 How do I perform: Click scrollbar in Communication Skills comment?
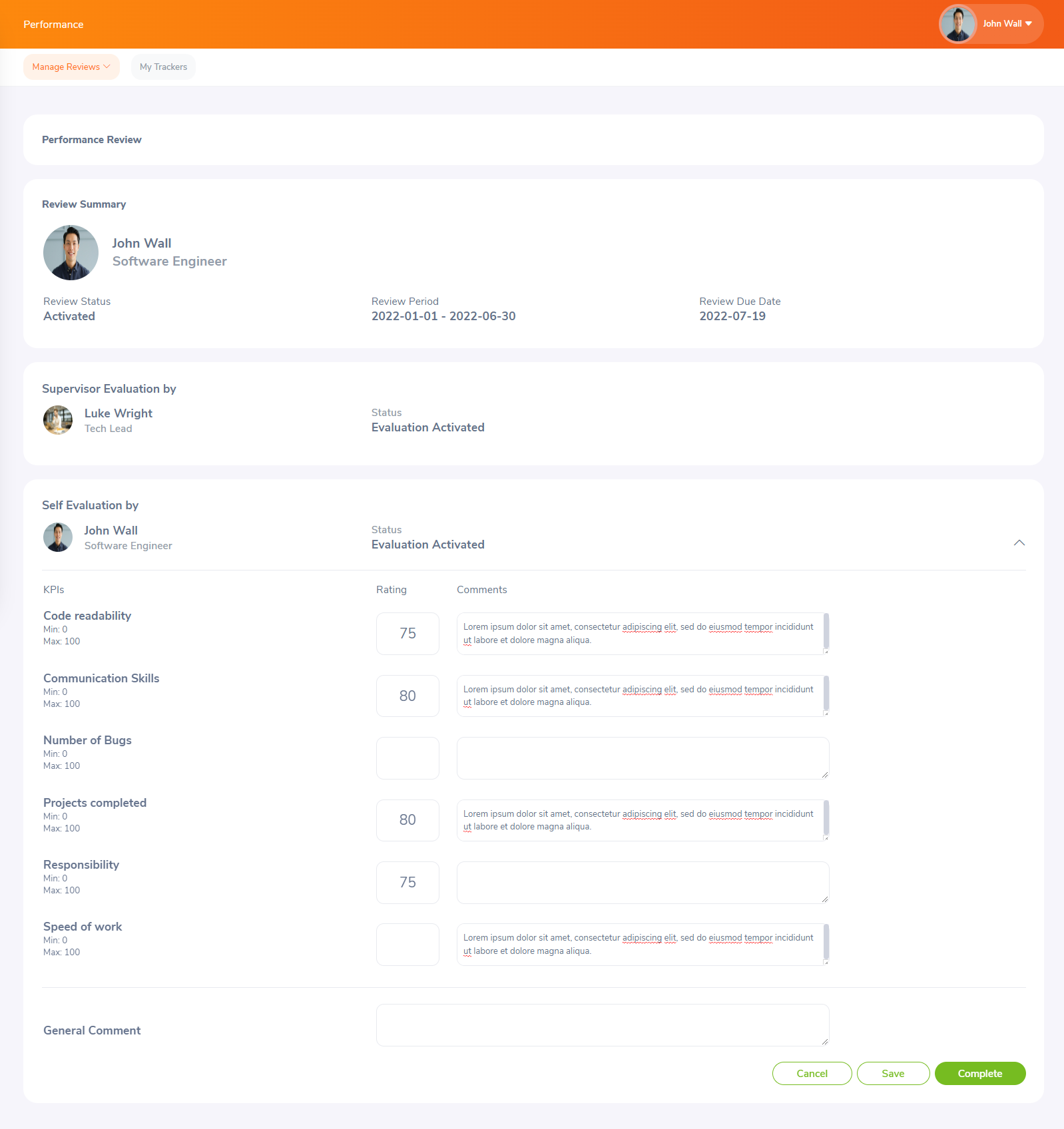[x=826, y=693]
